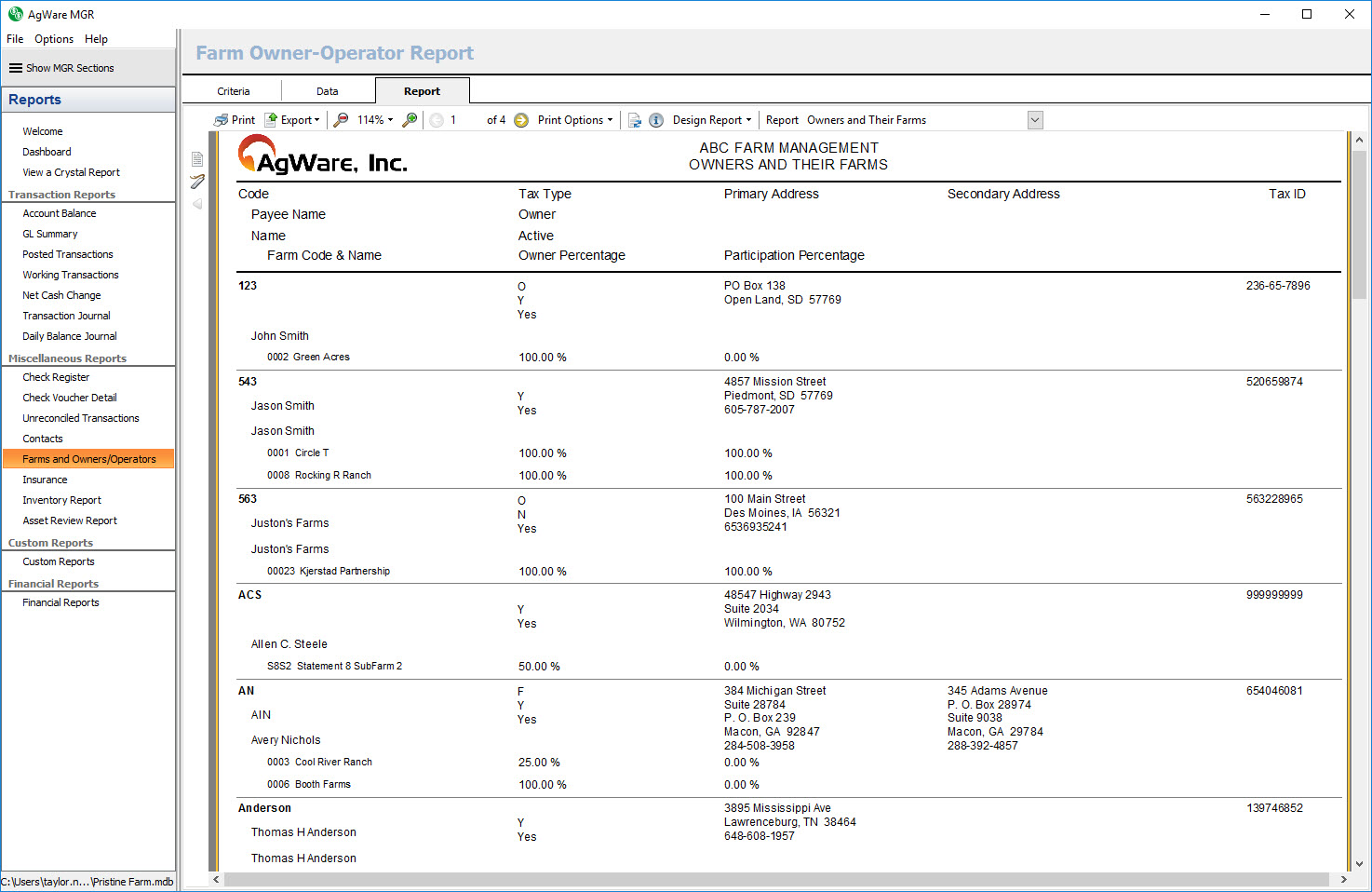The height and width of the screenshot is (892, 1372).
Task: Zoom out with the minus magnifier
Action: (x=342, y=120)
